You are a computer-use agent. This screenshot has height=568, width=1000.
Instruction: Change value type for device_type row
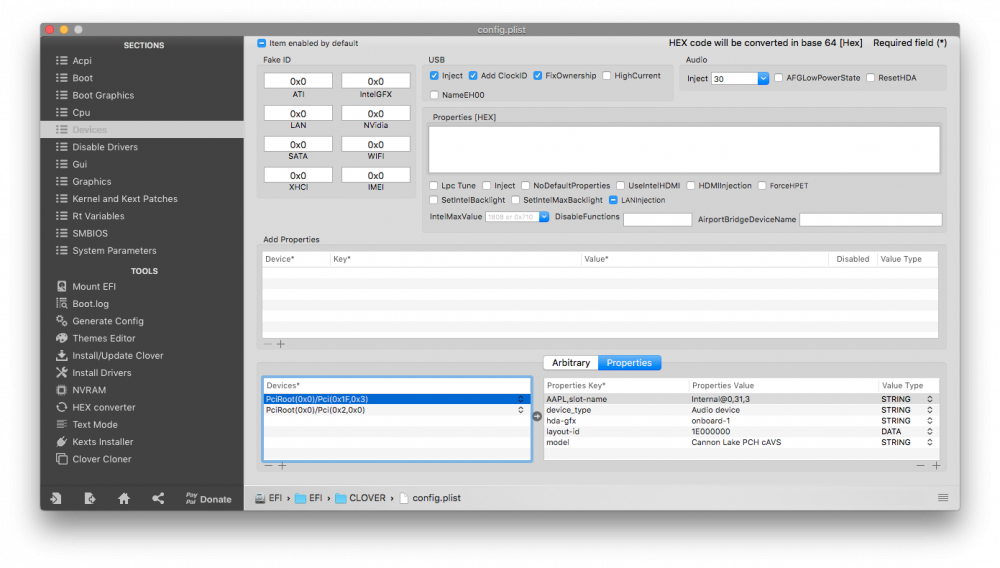point(930,410)
